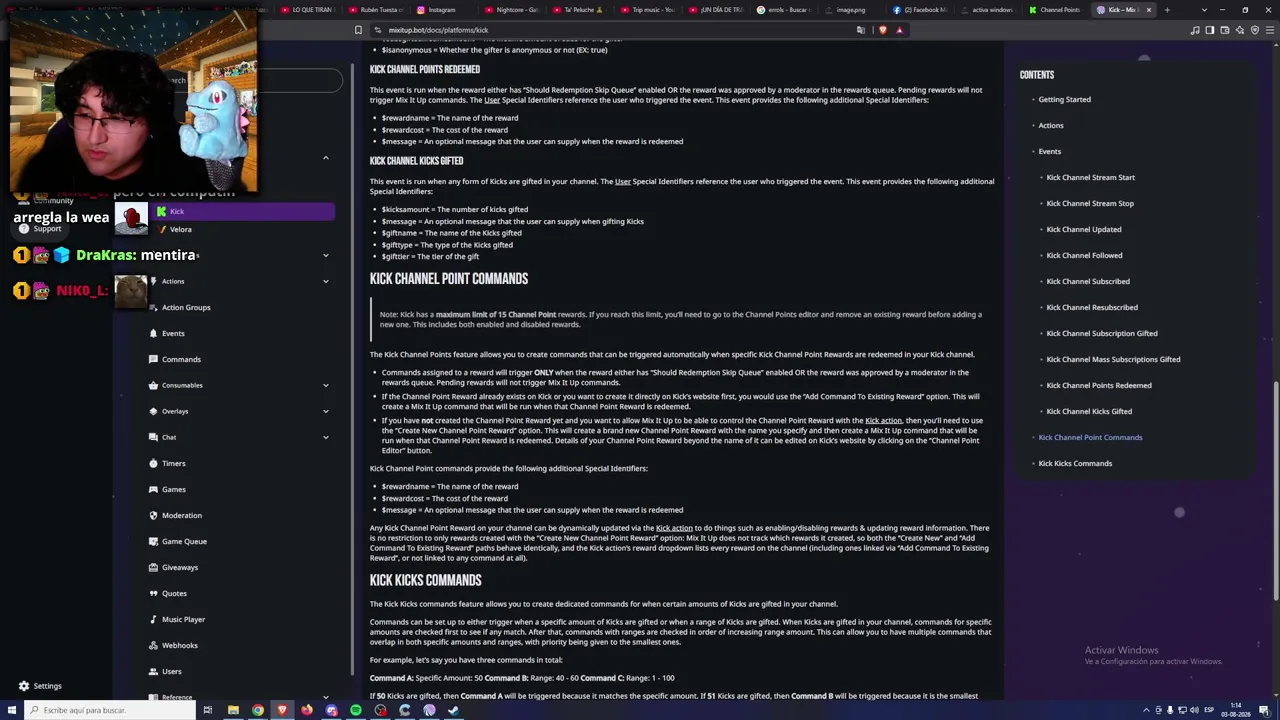Expand the Reference section chevron

325,696
